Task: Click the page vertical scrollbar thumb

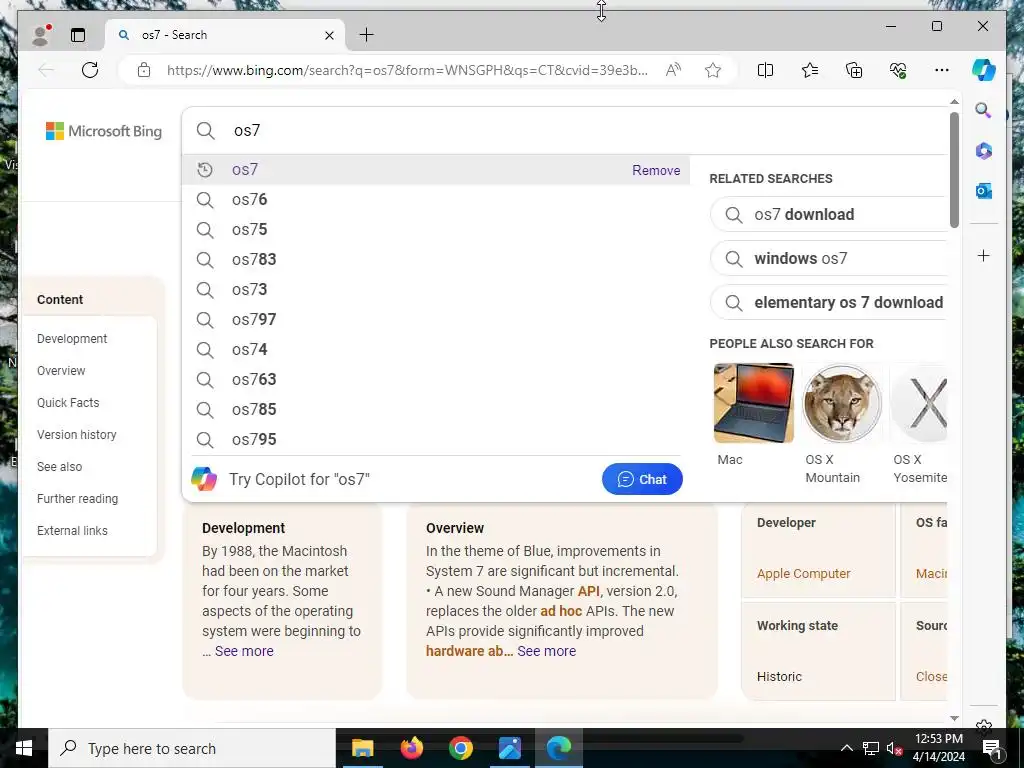Action: click(x=954, y=170)
